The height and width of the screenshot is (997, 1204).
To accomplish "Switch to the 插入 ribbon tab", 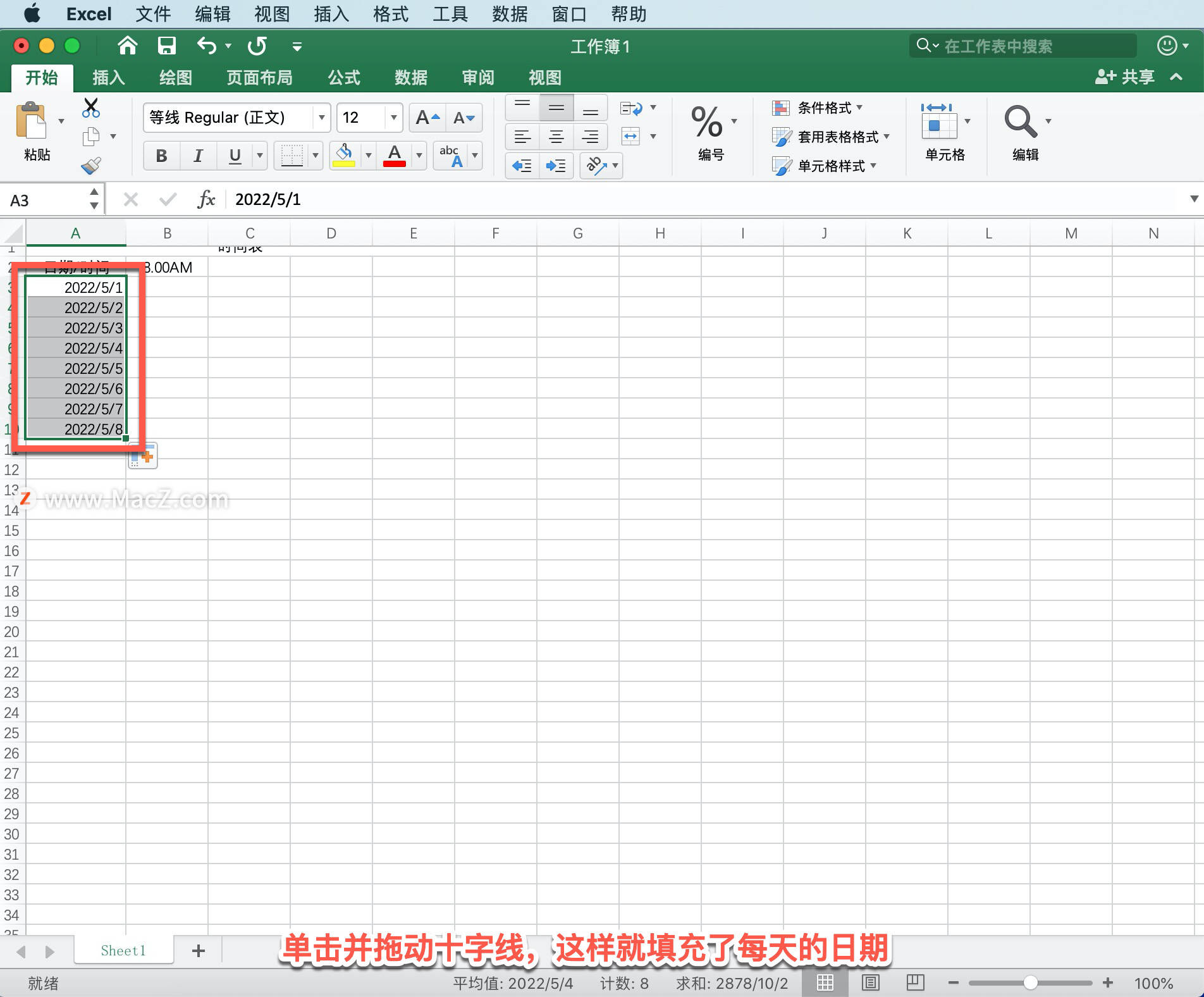I will (109, 77).
